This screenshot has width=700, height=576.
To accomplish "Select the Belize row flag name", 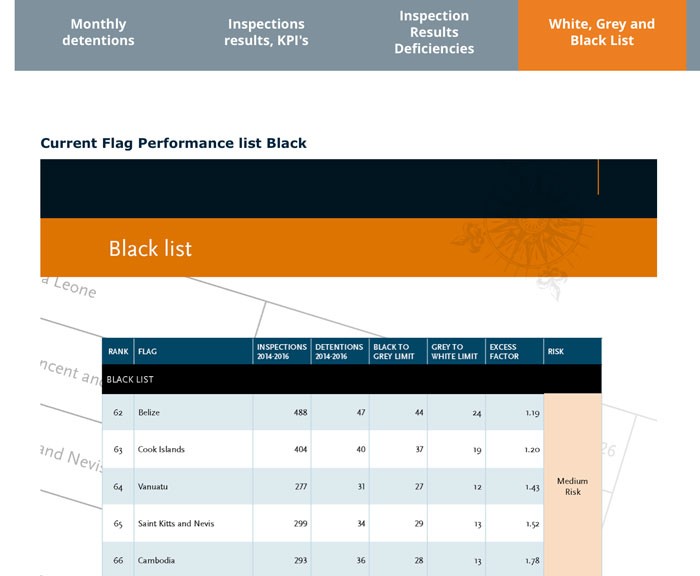I will [149, 412].
